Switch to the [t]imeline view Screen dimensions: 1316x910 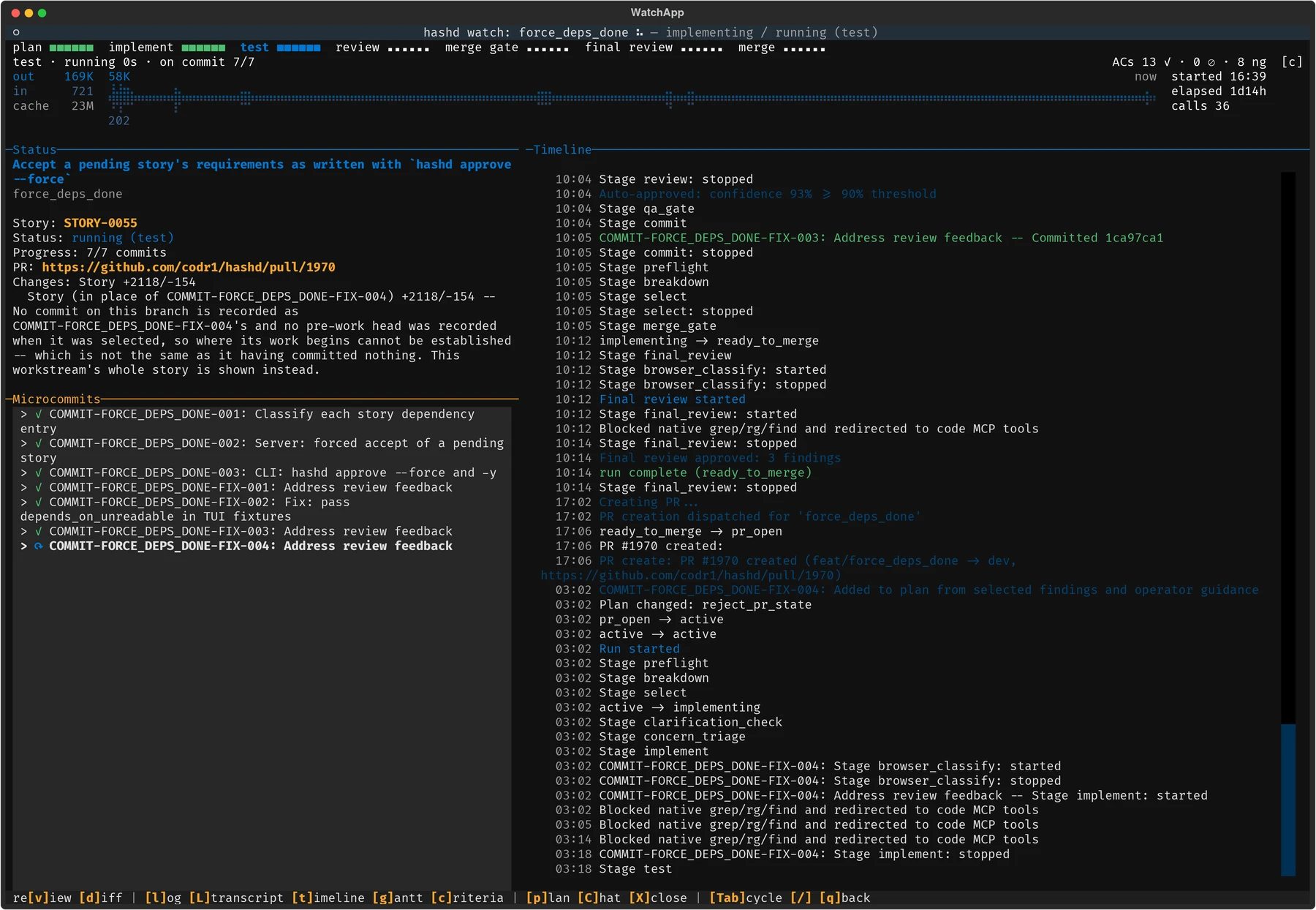(x=328, y=898)
